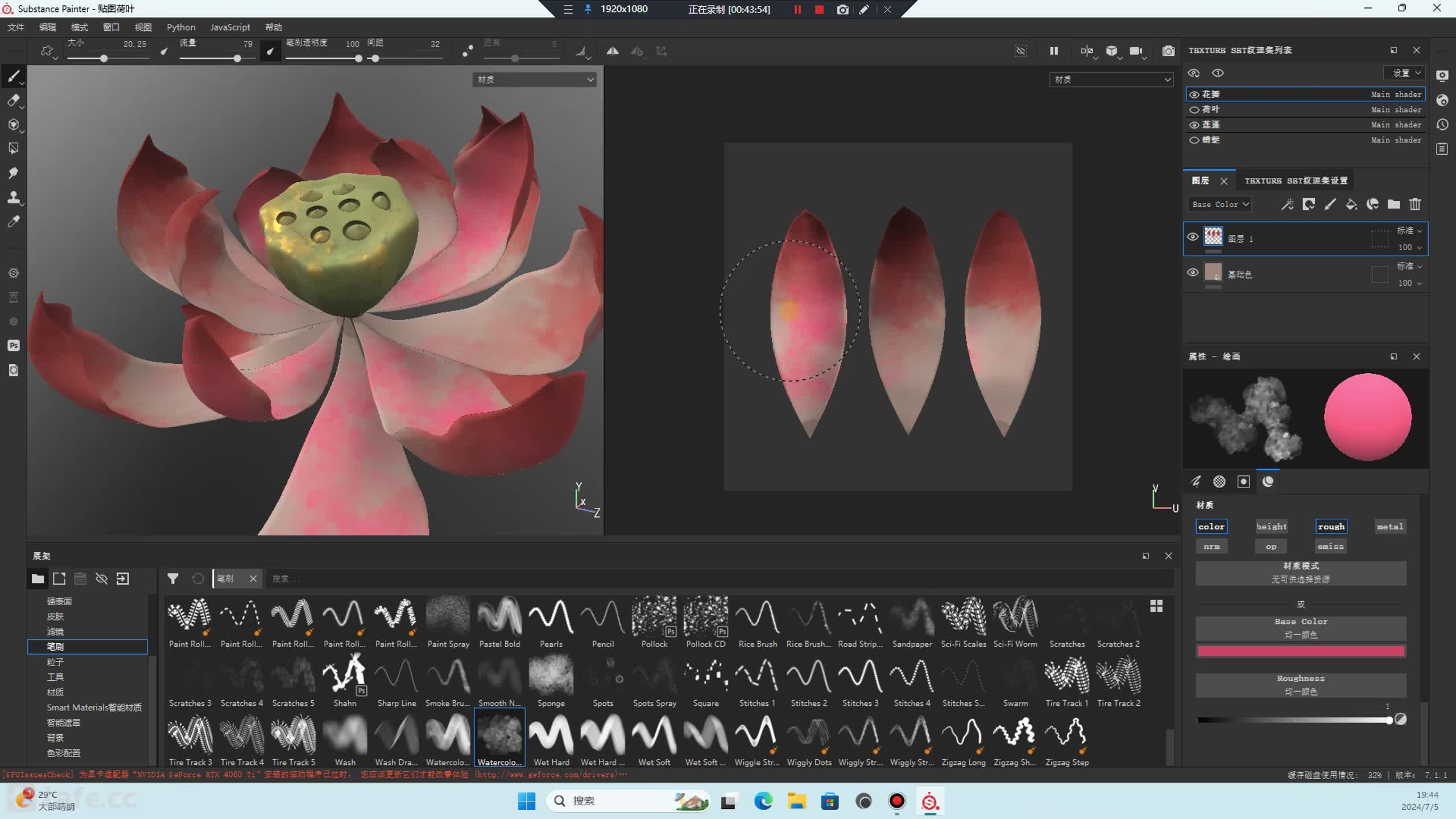1456x819 pixels.
Task: Open the alpha properties tab icon
Action: (1219, 482)
